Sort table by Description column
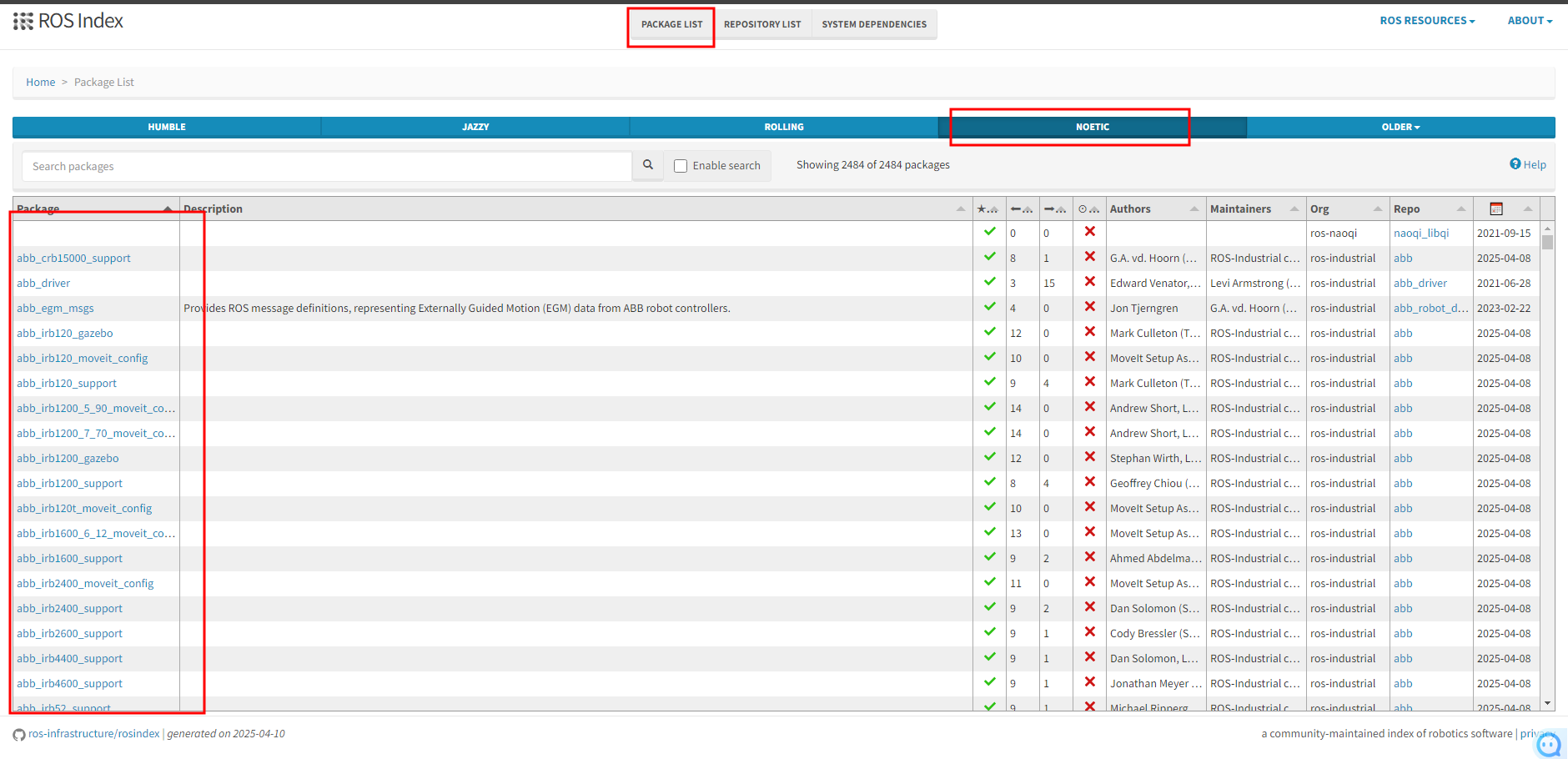Image resolution: width=1568 pixels, height=759 pixels. tap(575, 209)
